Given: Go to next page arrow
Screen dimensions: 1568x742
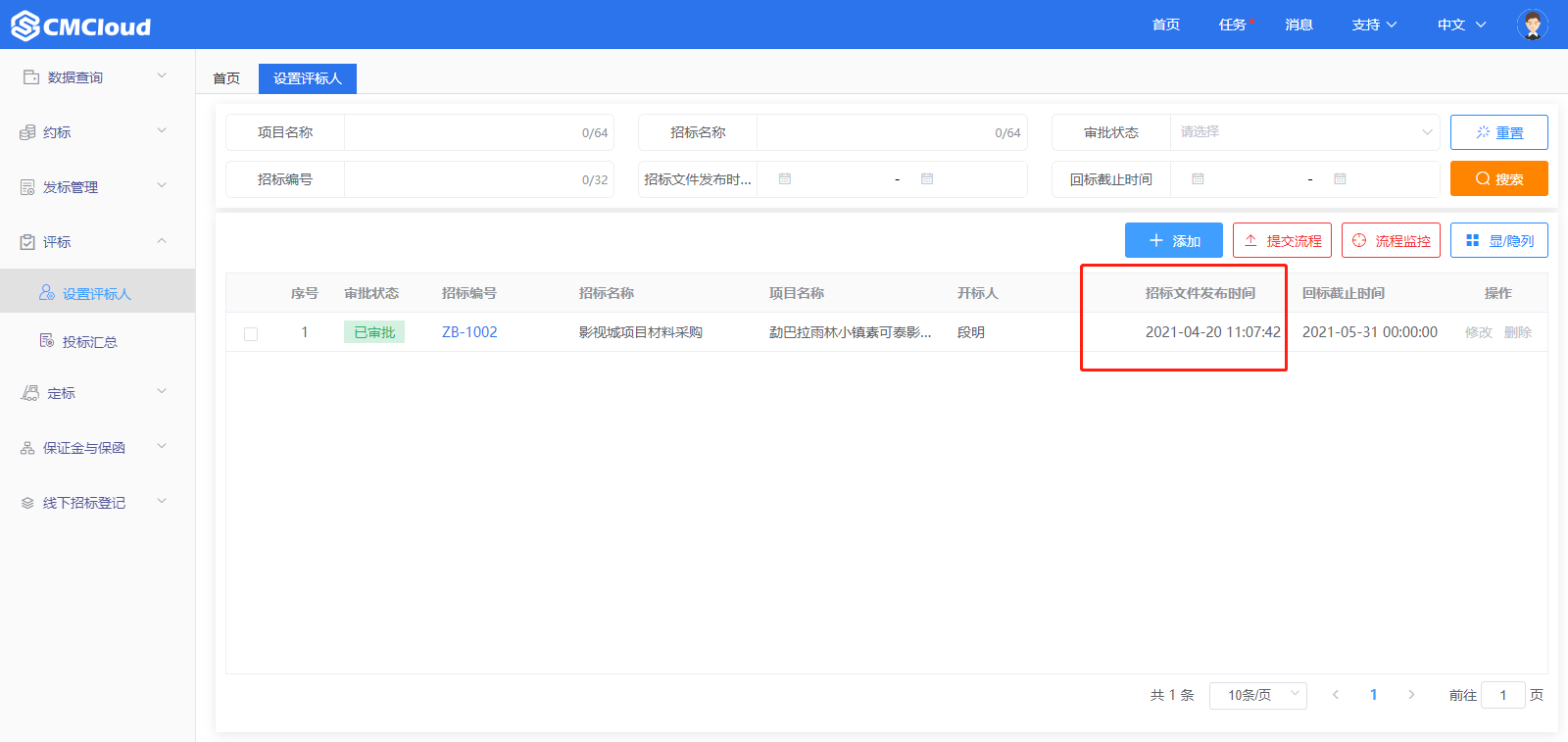Looking at the screenshot, I should (1411, 695).
